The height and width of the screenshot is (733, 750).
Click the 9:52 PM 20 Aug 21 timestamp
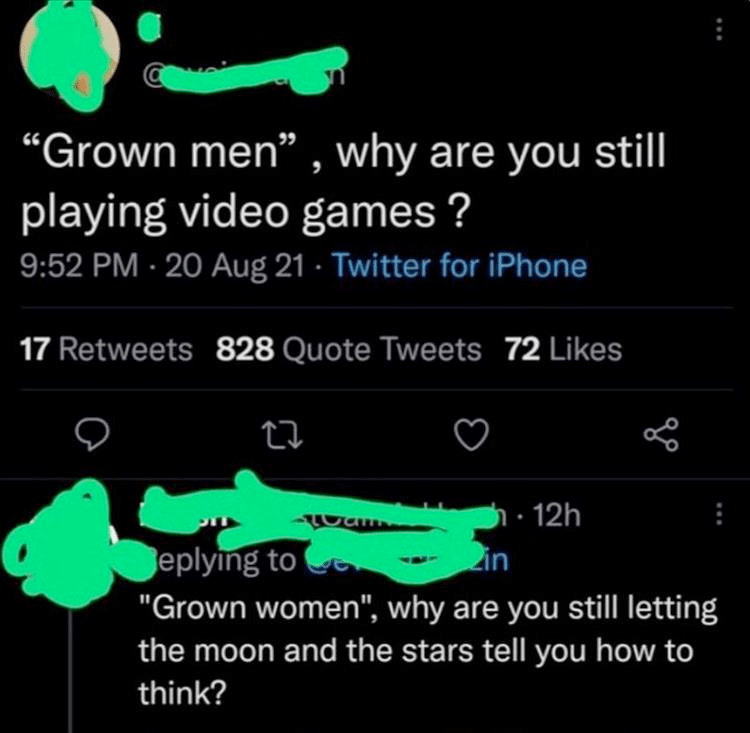click(x=162, y=266)
